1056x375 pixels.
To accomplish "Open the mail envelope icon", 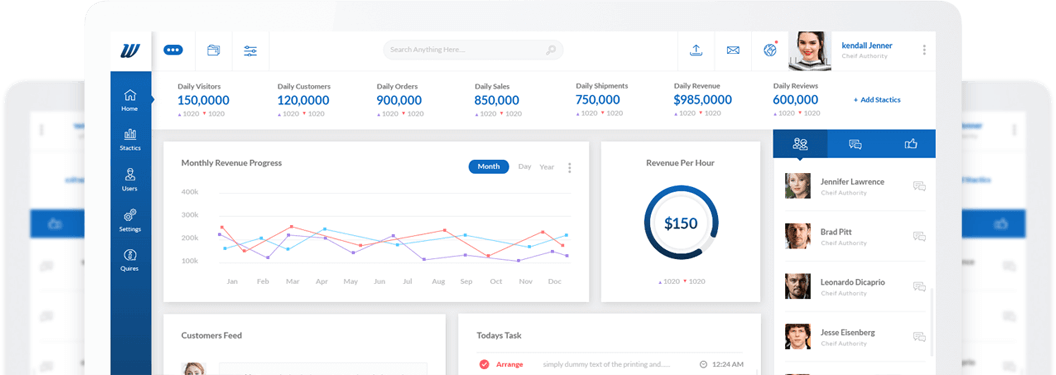I will [x=733, y=50].
